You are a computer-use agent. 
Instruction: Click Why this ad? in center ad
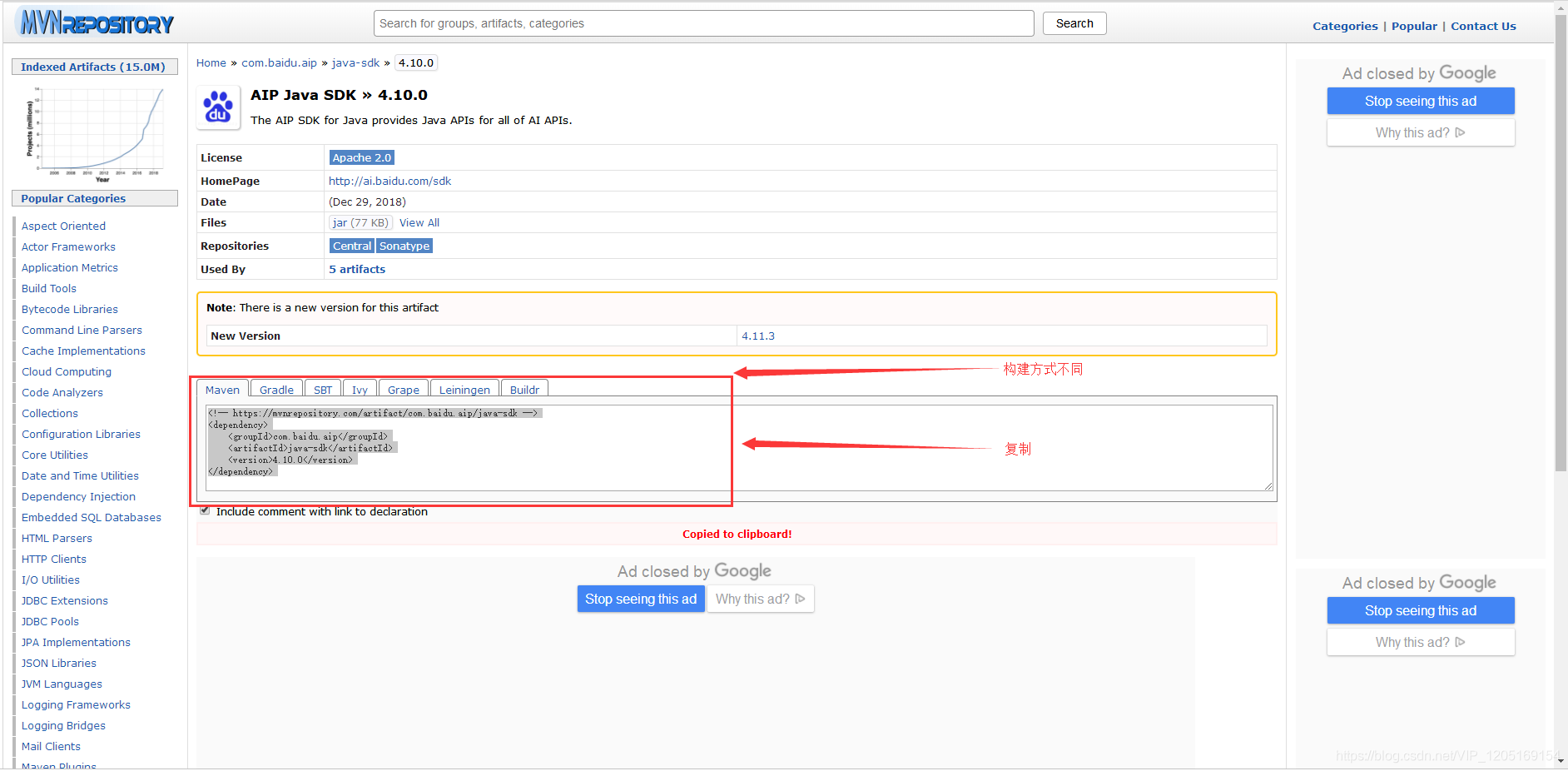(x=761, y=599)
